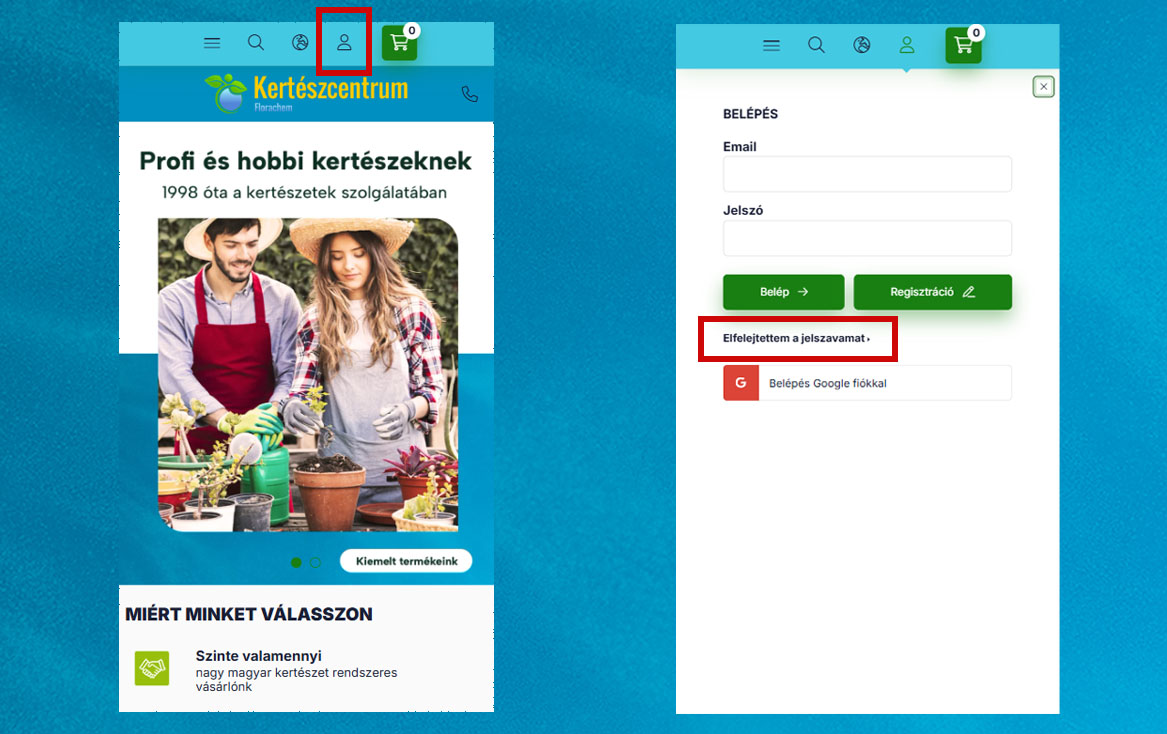
Task: Click Kiemelt termékeink button on banner
Action: coord(406,561)
